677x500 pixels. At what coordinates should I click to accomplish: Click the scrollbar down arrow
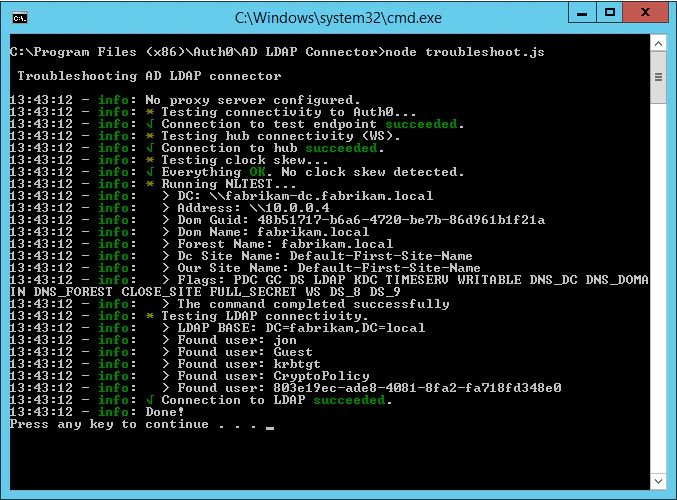click(x=658, y=481)
